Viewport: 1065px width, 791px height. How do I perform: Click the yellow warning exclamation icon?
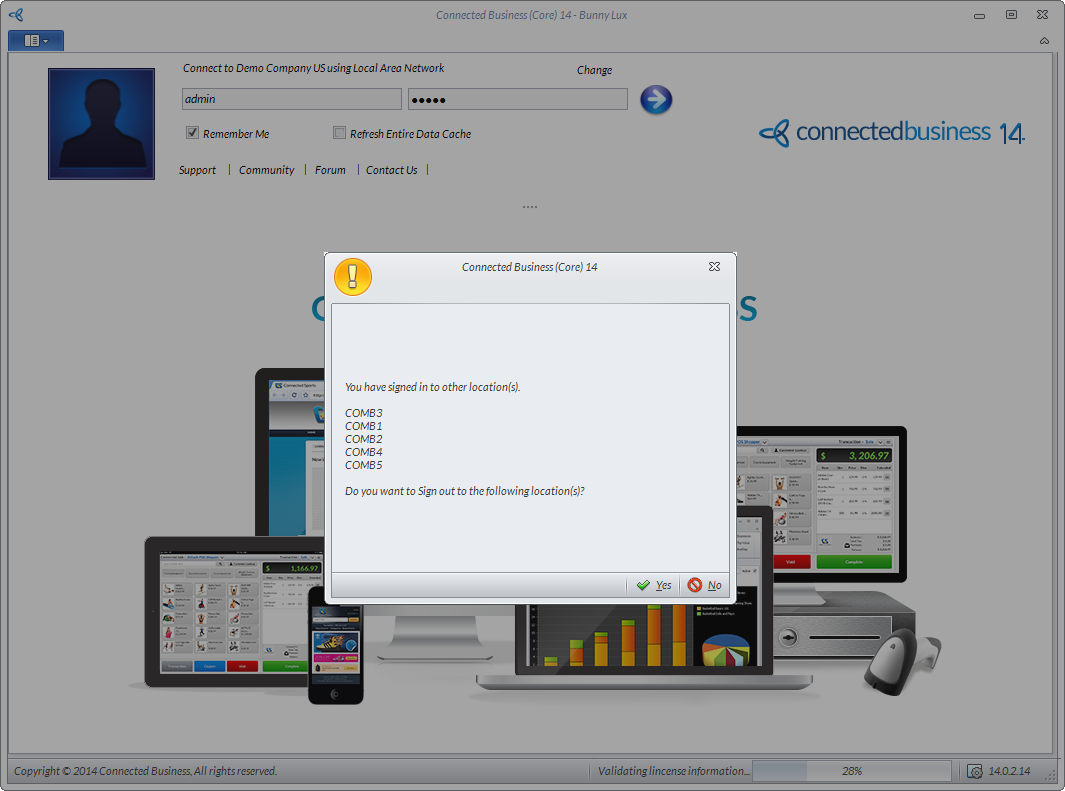353,277
